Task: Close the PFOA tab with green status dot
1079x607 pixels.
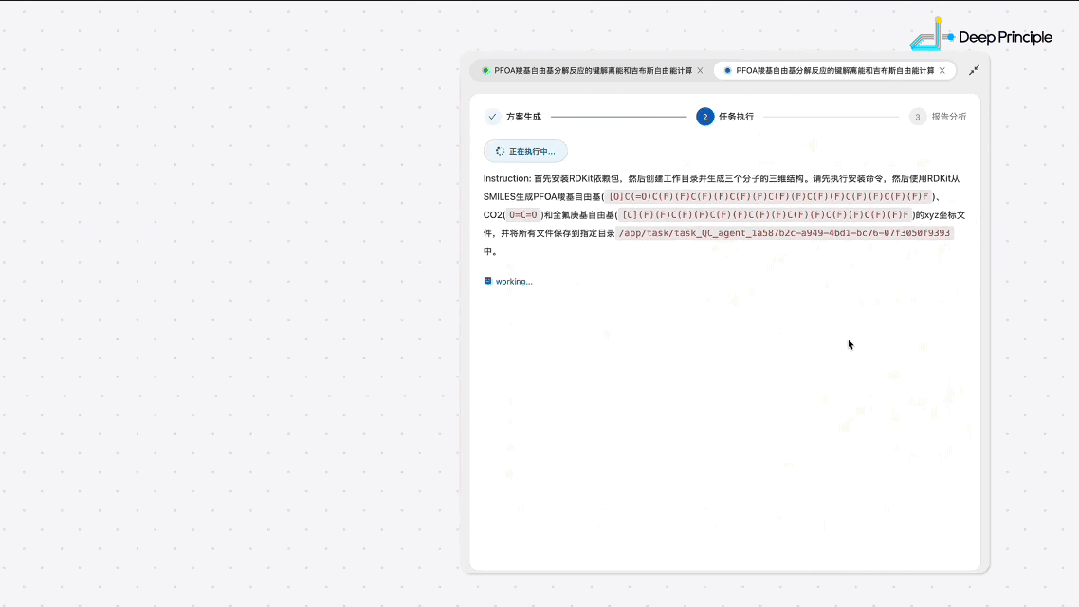Action: [701, 70]
